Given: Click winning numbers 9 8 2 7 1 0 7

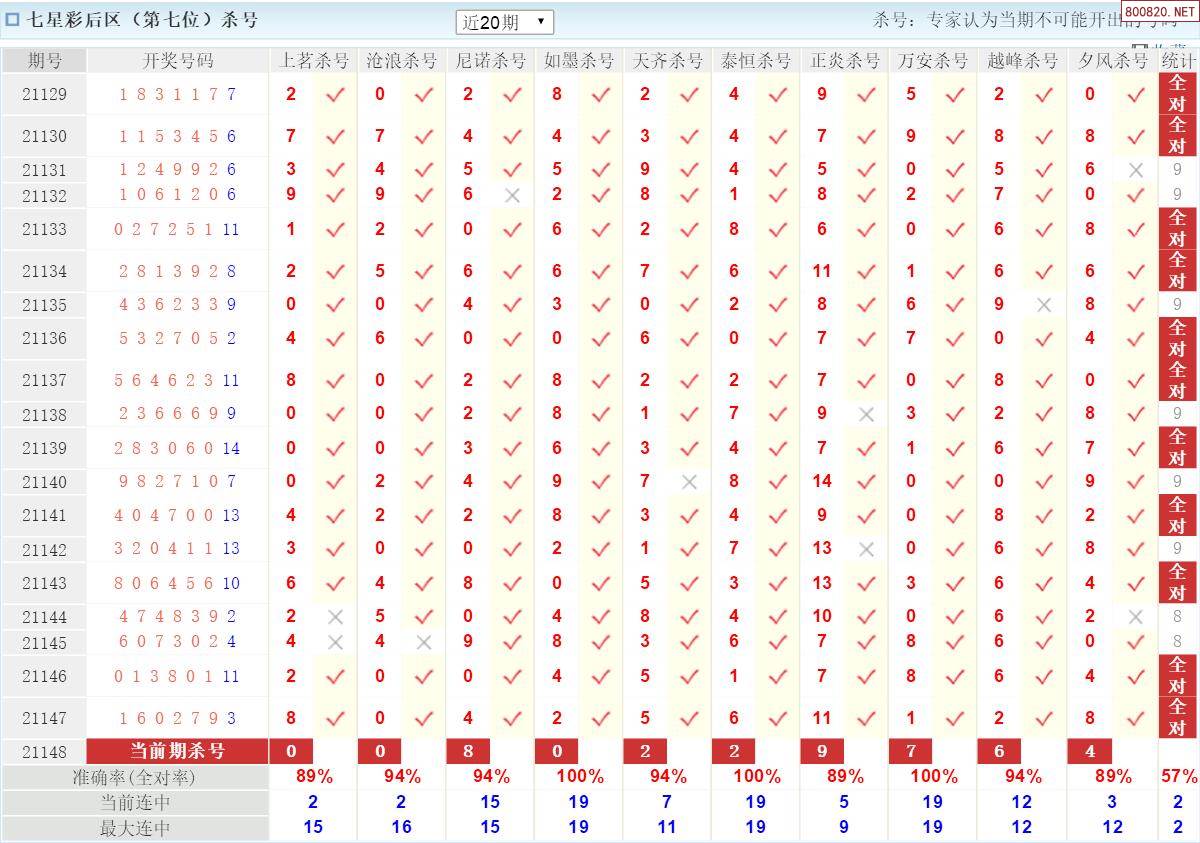Looking at the screenshot, I should (178, 482).
